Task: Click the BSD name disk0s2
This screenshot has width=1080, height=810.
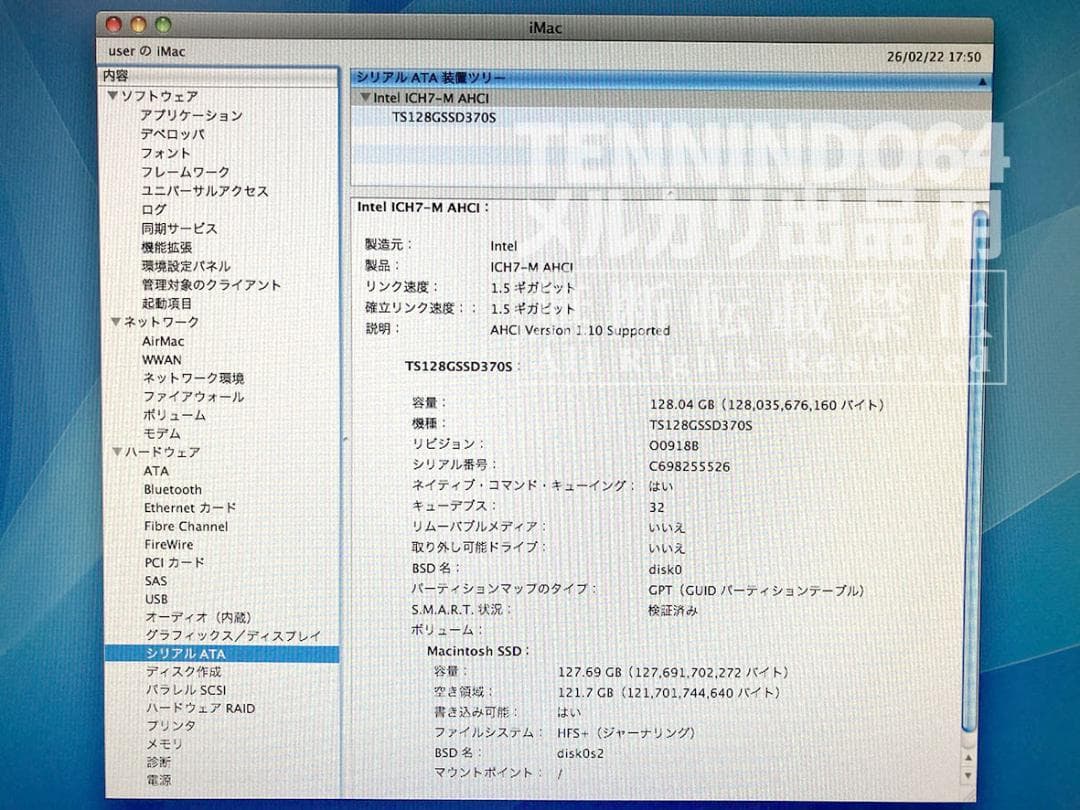Action: [580, 754]
